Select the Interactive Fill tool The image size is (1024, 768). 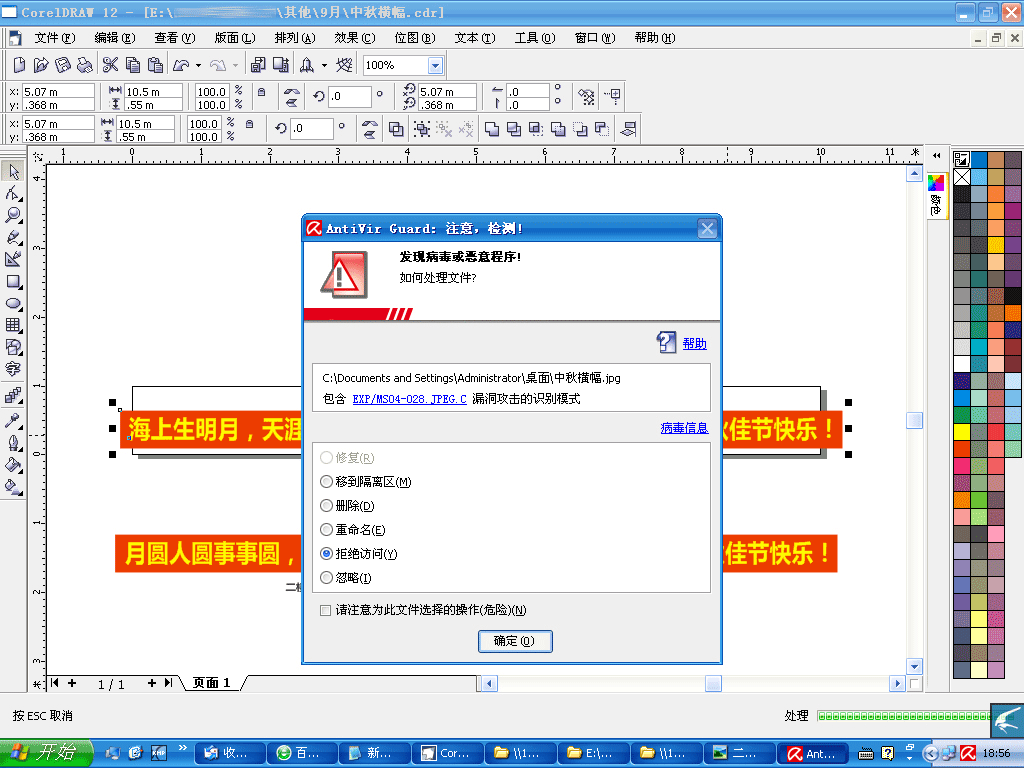13,487
